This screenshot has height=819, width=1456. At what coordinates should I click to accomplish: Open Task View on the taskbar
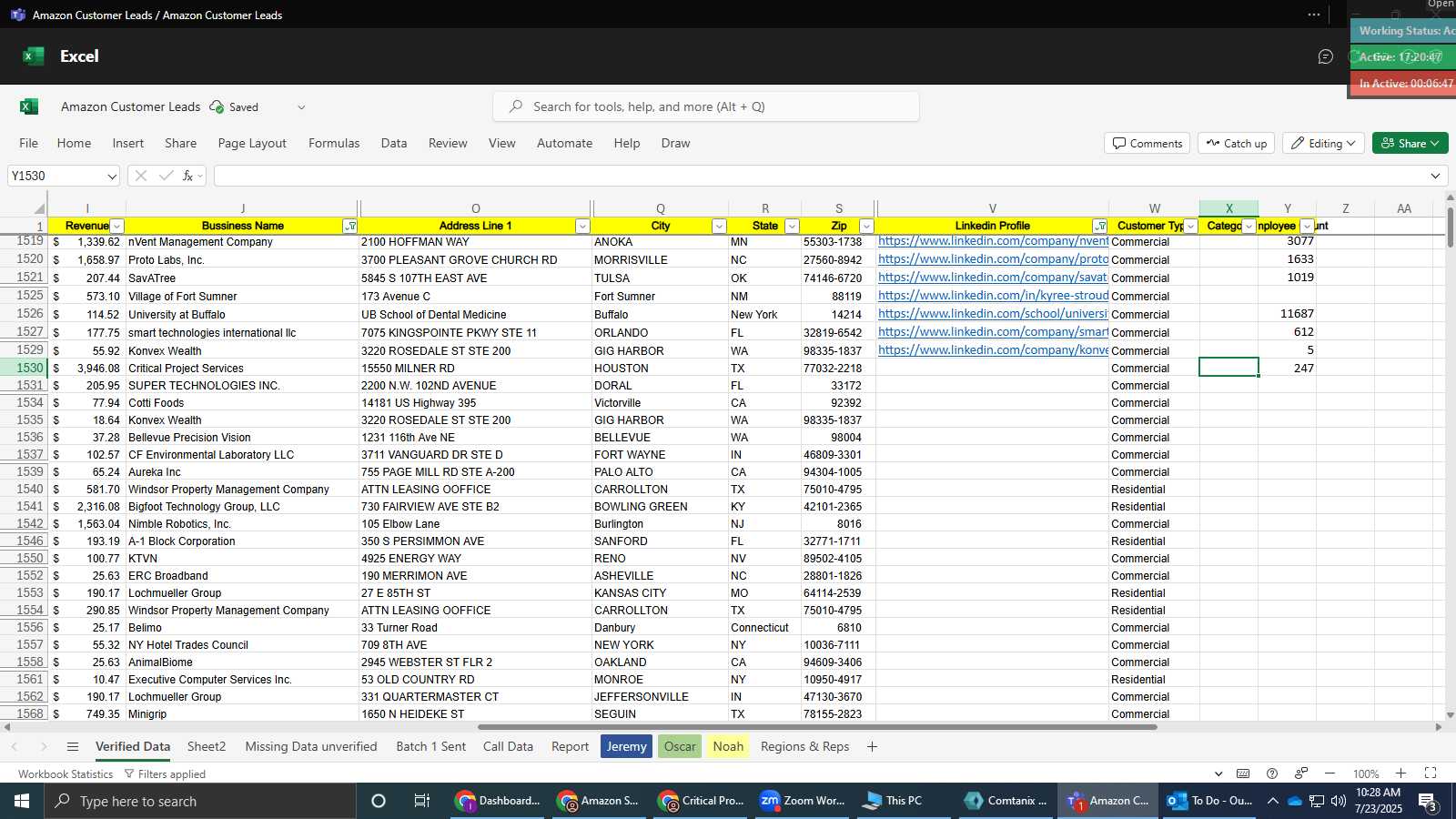(x=422, y=801)
